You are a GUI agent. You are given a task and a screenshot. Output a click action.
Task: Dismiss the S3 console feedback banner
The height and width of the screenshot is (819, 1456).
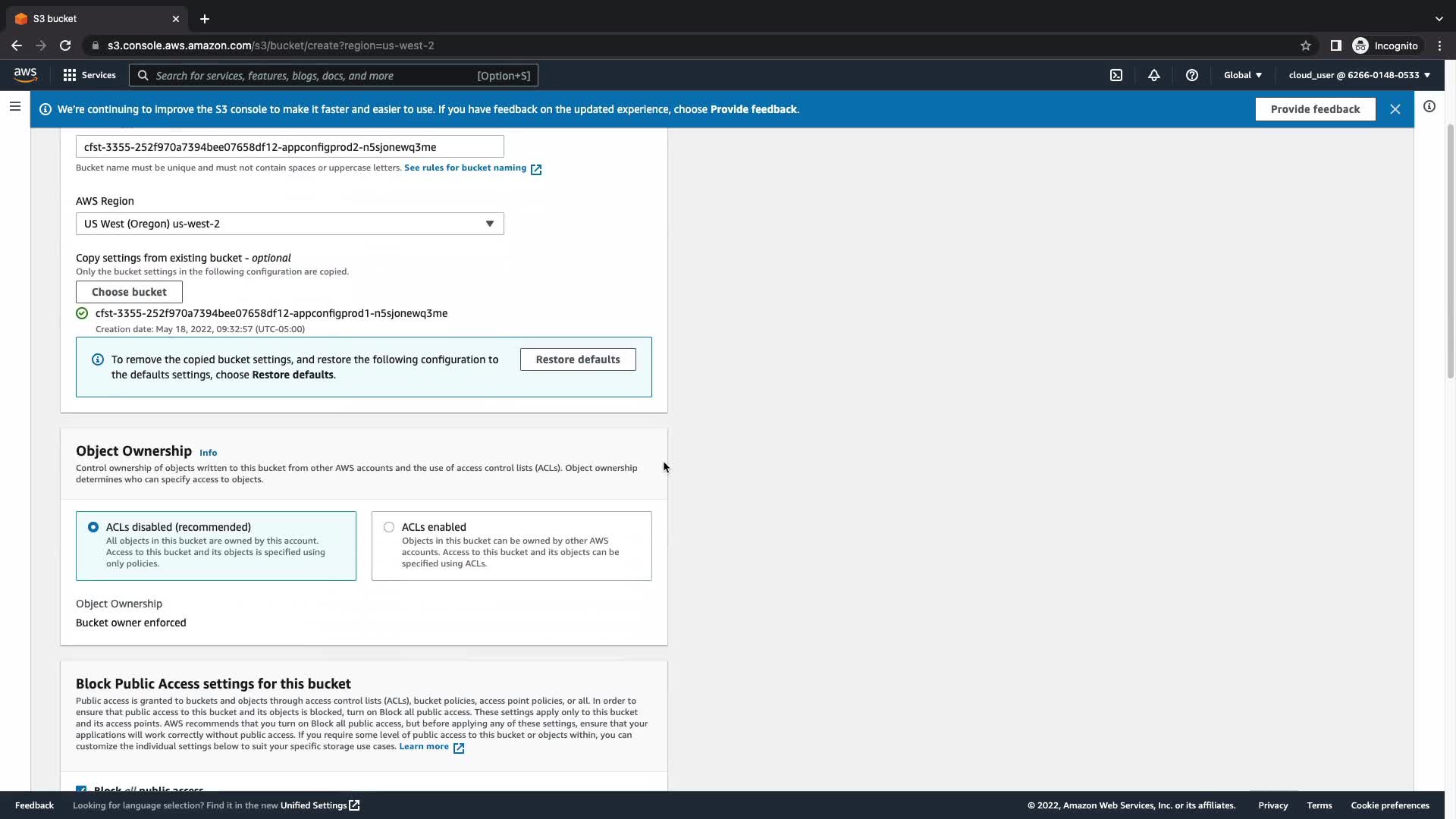pyautogui.click(x=1395, y=109)
